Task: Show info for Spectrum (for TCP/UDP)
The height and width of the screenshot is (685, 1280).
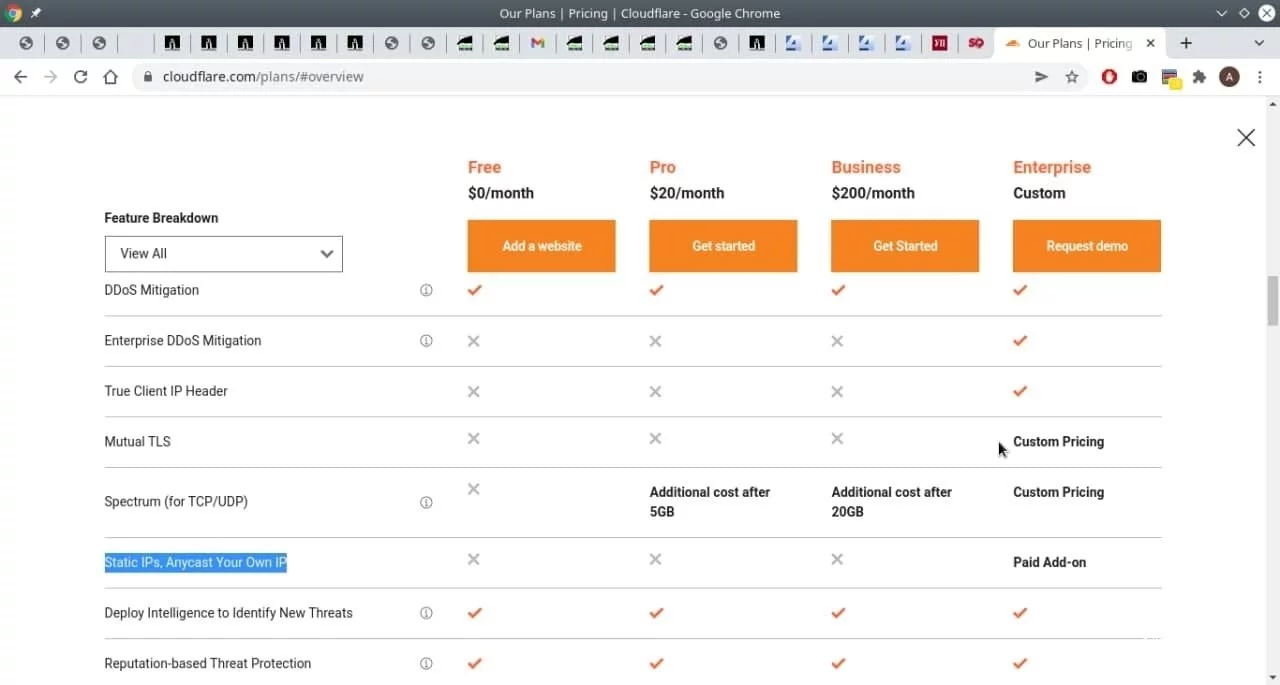Action: 426,502
